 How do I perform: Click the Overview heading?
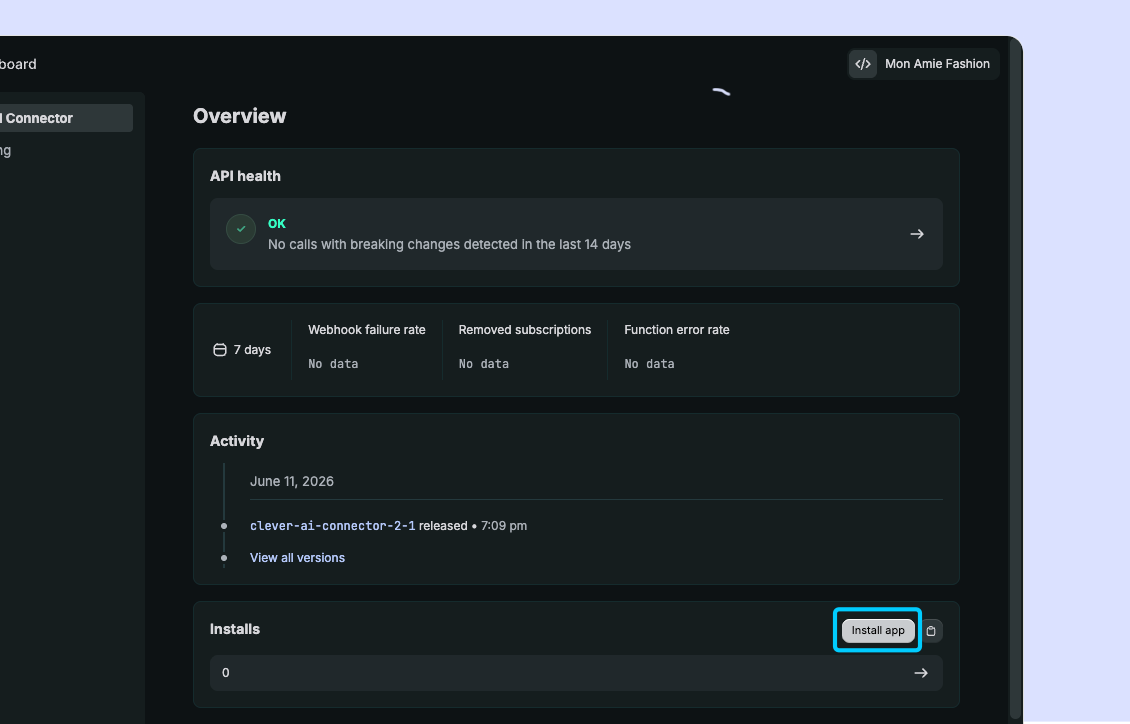tap(239, 116)
